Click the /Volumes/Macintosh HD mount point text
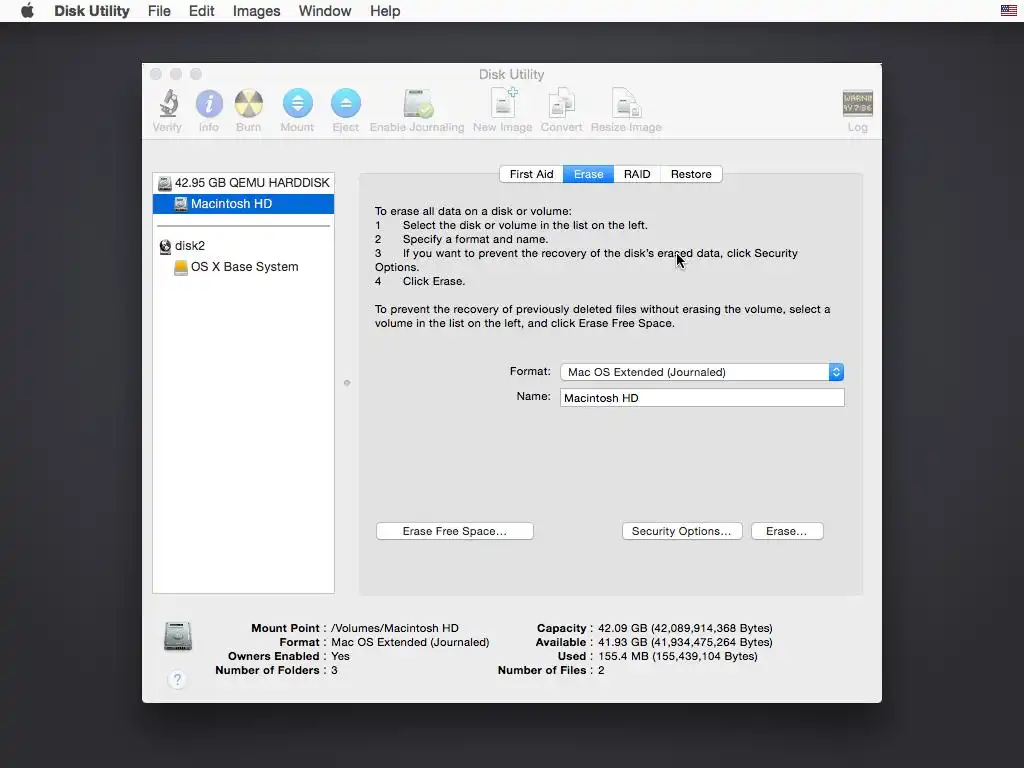The height and width of the screenshot is (768, 1024). [394, 628]
